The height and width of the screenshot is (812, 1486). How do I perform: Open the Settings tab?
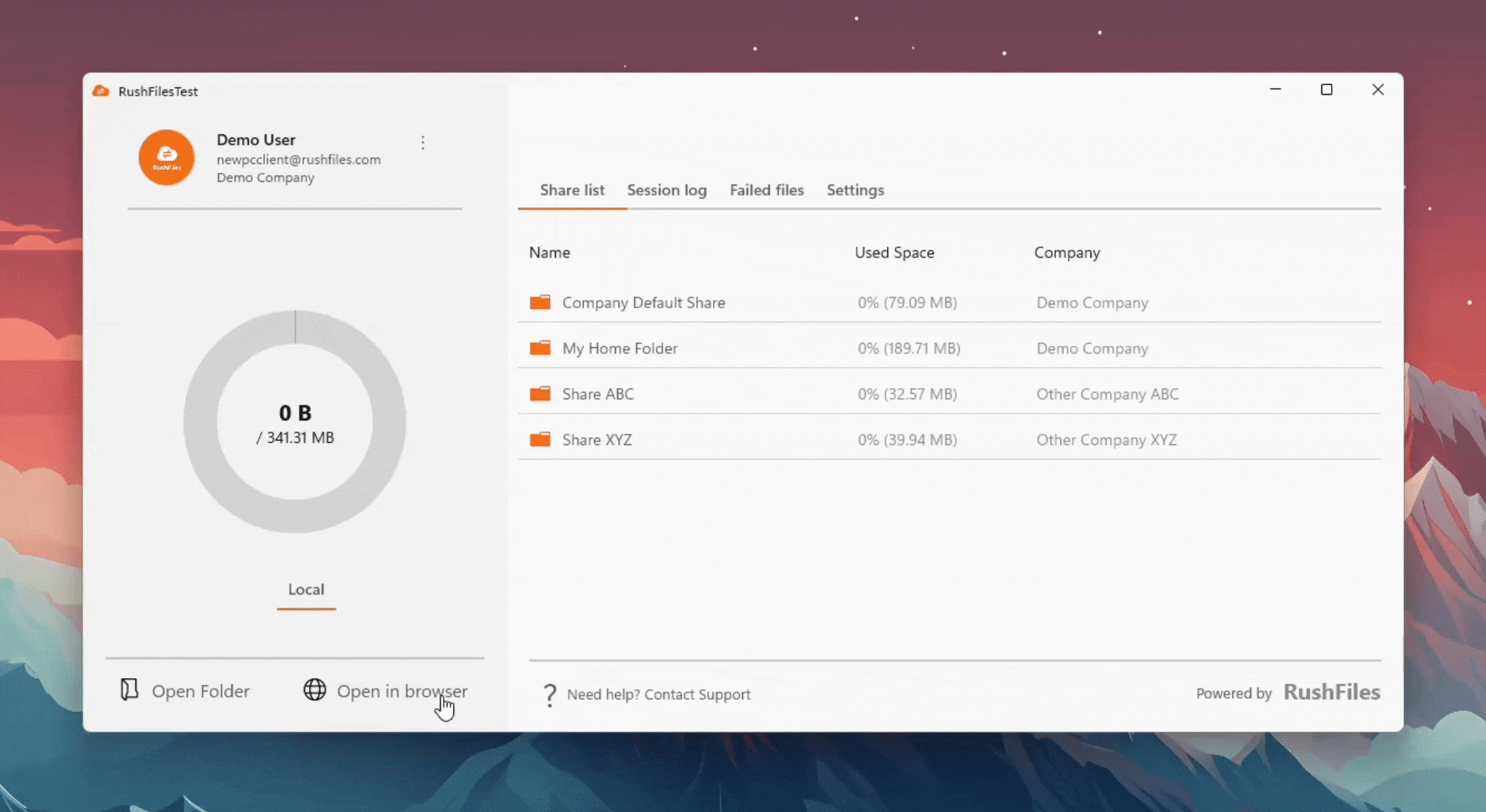click(x=855, y=190)
